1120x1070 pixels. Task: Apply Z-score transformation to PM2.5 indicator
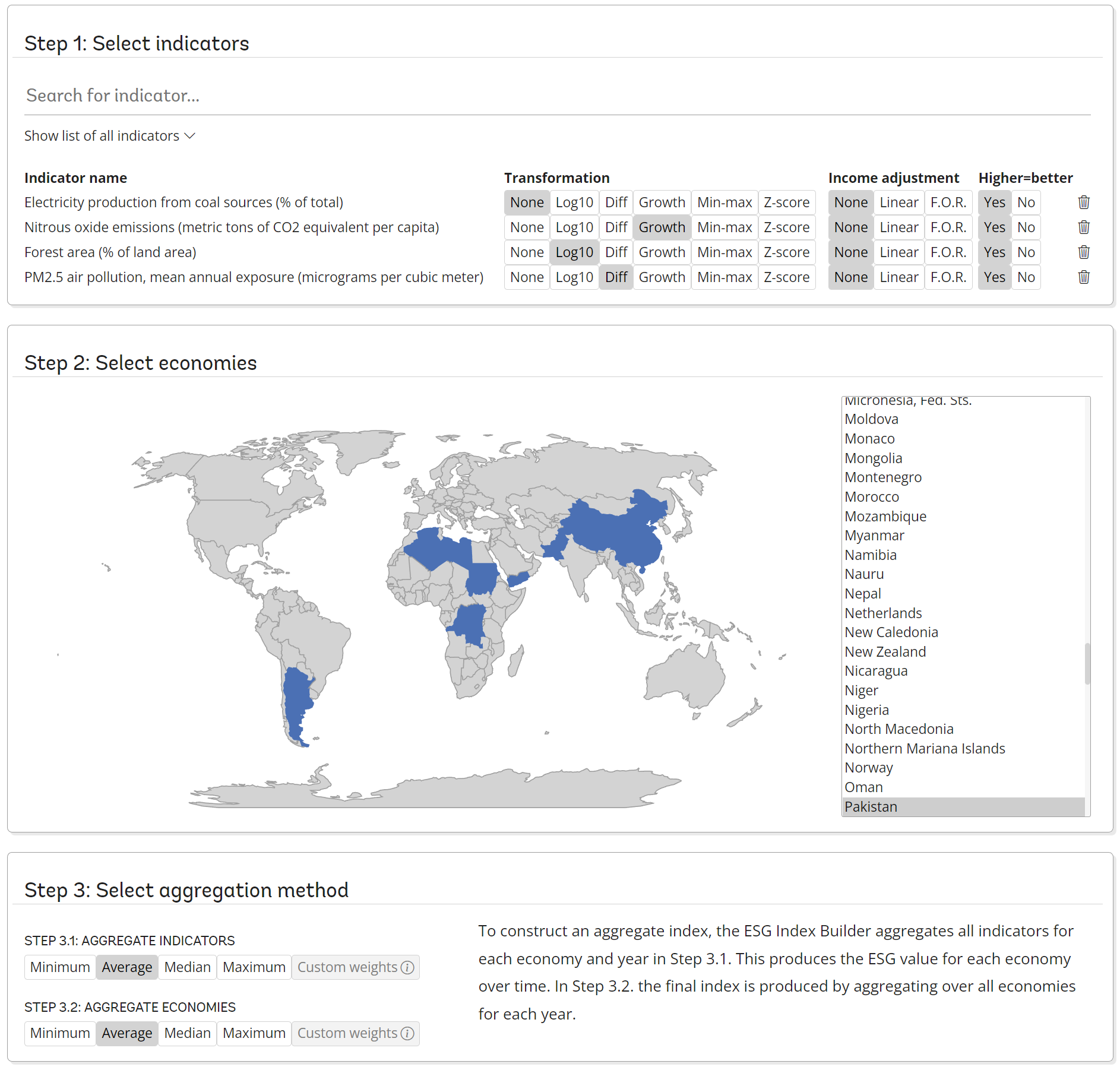[x=786, y=277]
